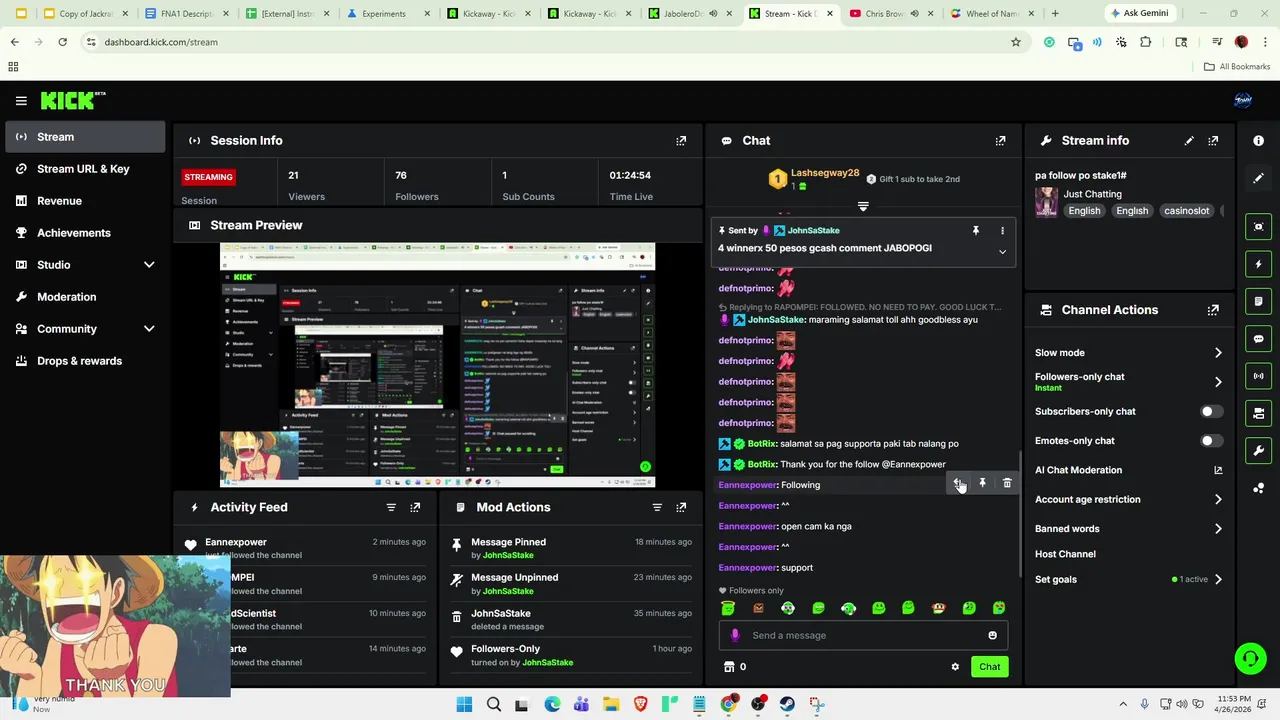The width and height of the screenshot is (1280, 720).
Task: Open Slow mode options chevron
Action: 1218,353
